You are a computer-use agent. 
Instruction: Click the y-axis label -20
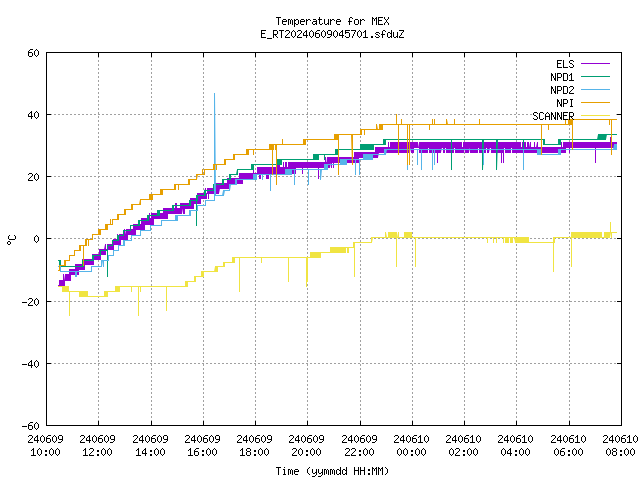point(31,302)
